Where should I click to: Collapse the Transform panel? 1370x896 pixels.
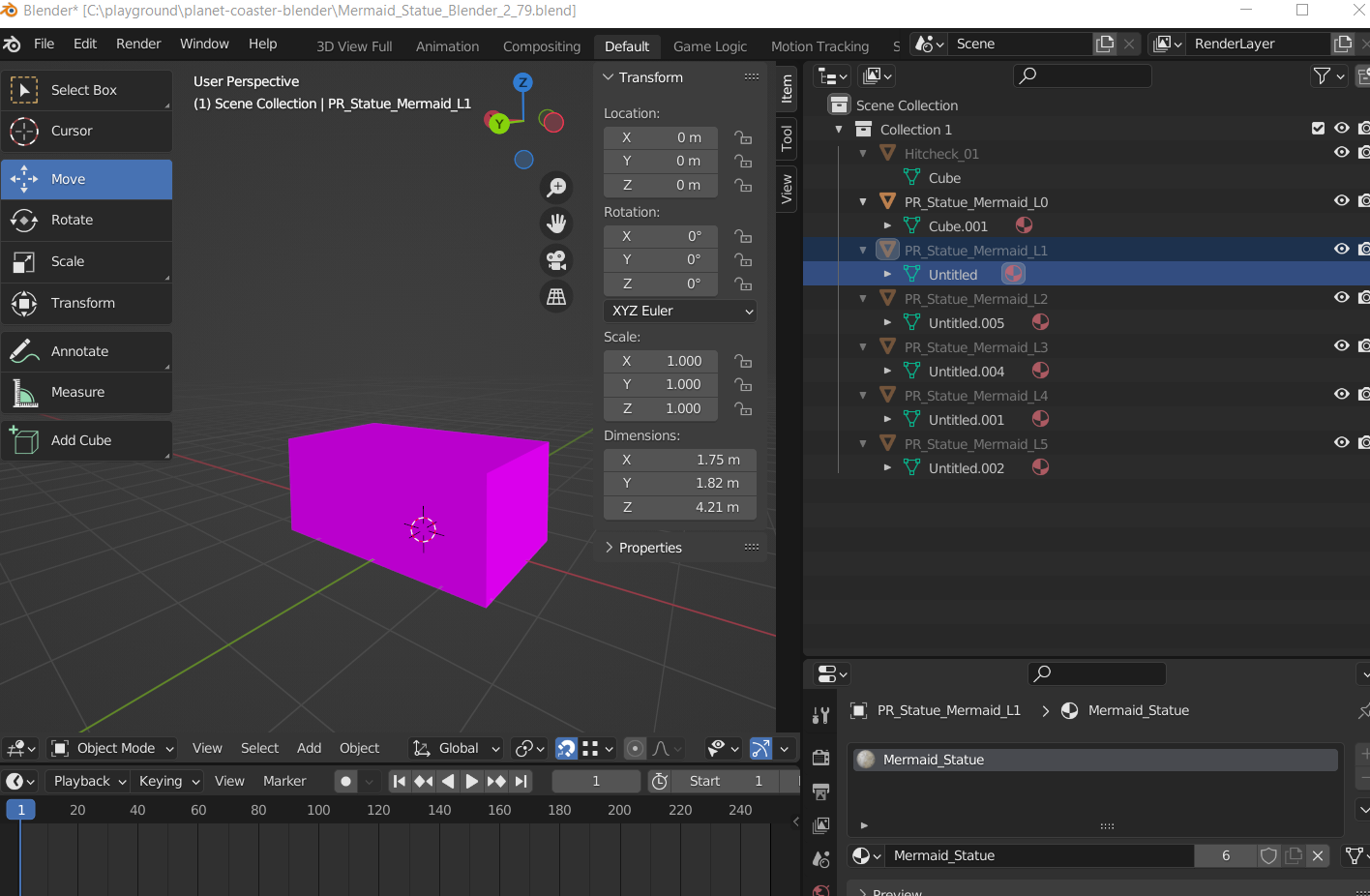[609, 77]
